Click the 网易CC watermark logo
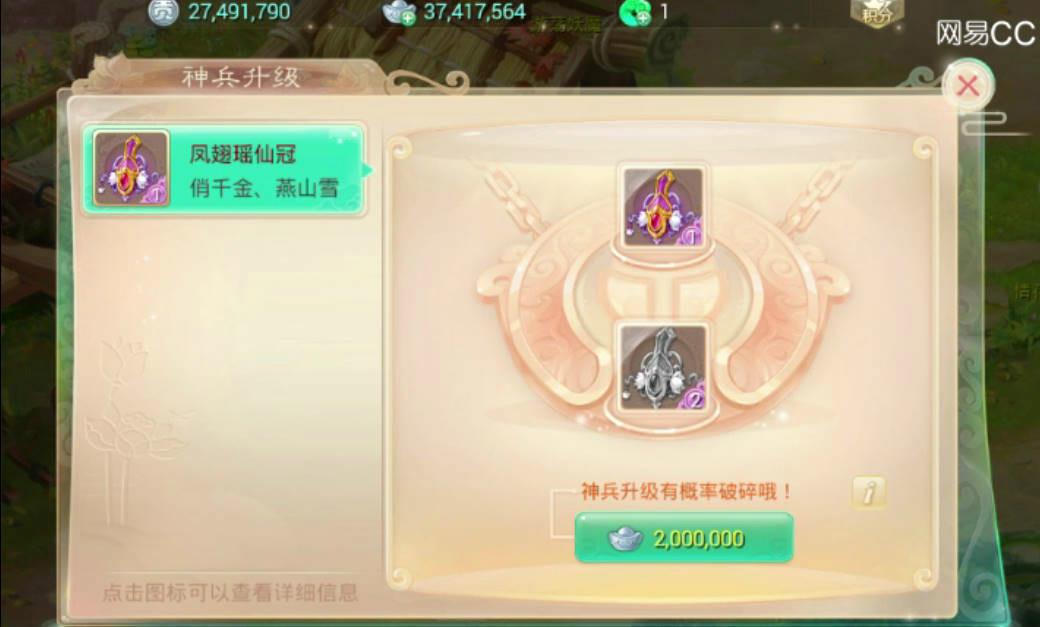Screen dimensions: 1040x627 pos(985,33)
